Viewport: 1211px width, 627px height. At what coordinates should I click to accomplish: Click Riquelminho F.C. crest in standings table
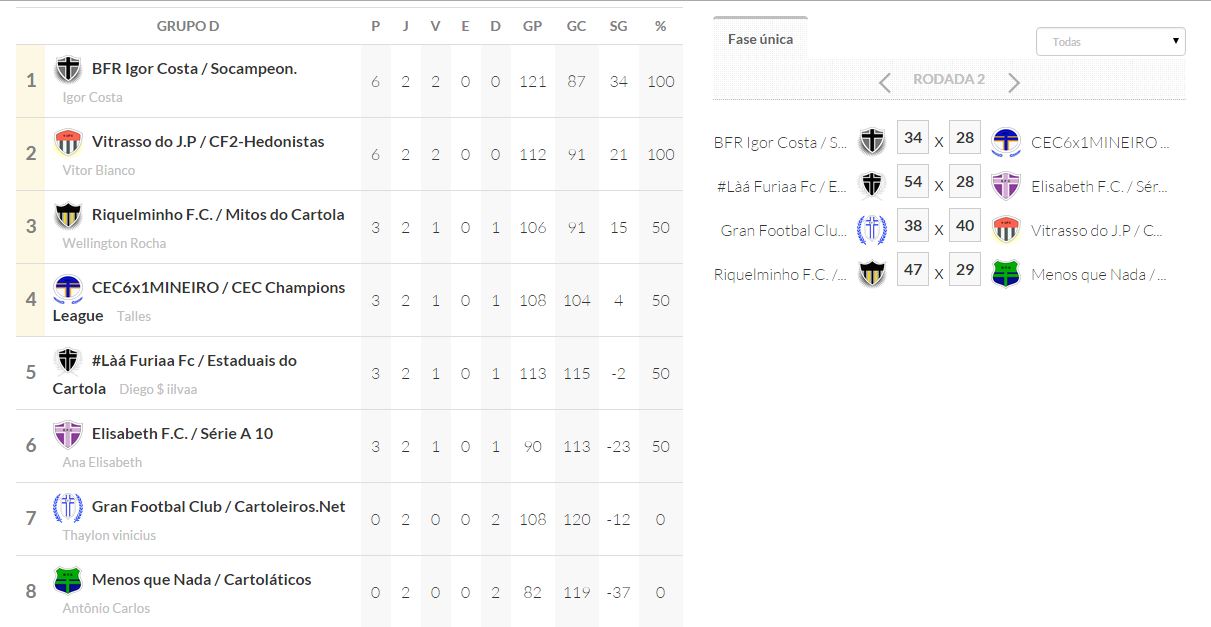click(x=68, y=216)
